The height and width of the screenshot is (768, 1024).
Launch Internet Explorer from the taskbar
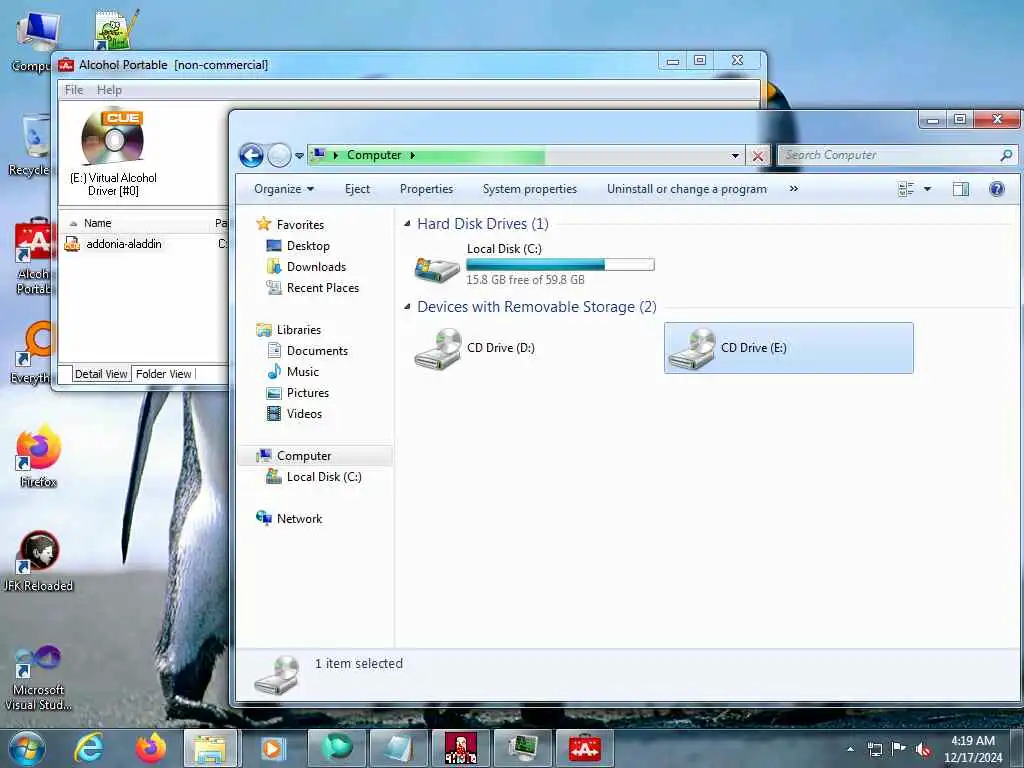pyautogui.click(x=88, y=748)
